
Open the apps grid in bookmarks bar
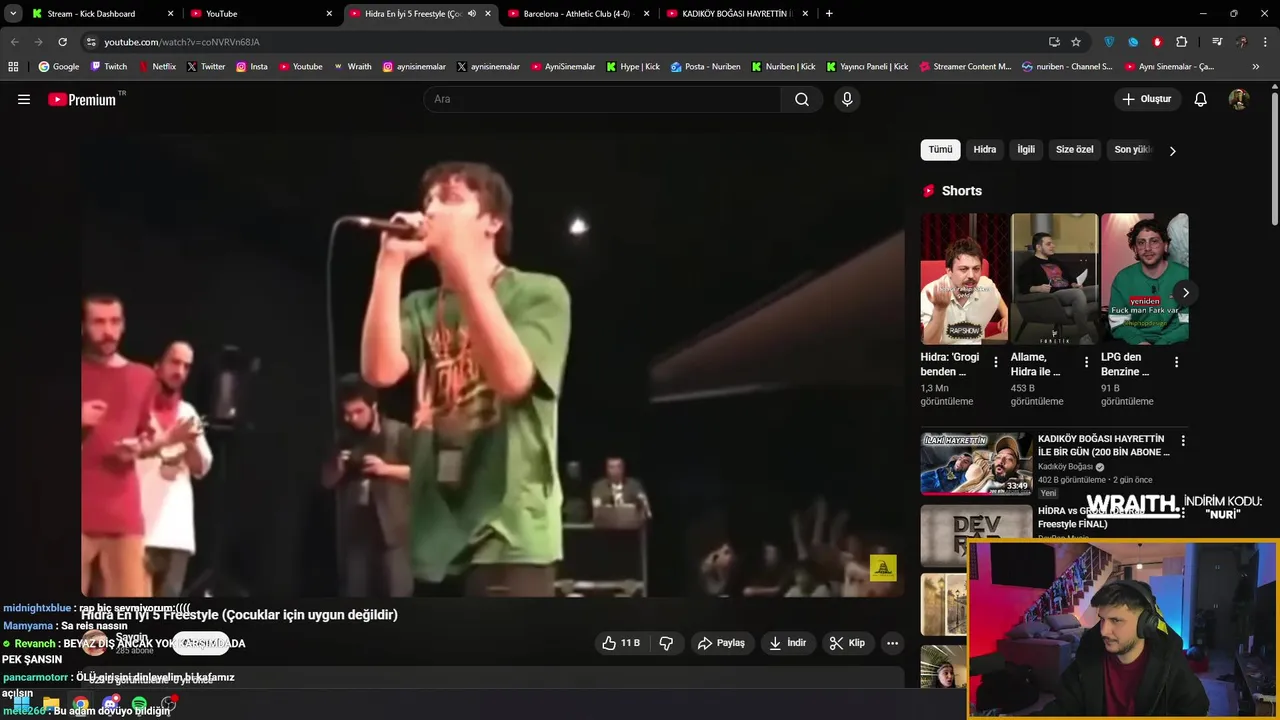pos(13,66)
